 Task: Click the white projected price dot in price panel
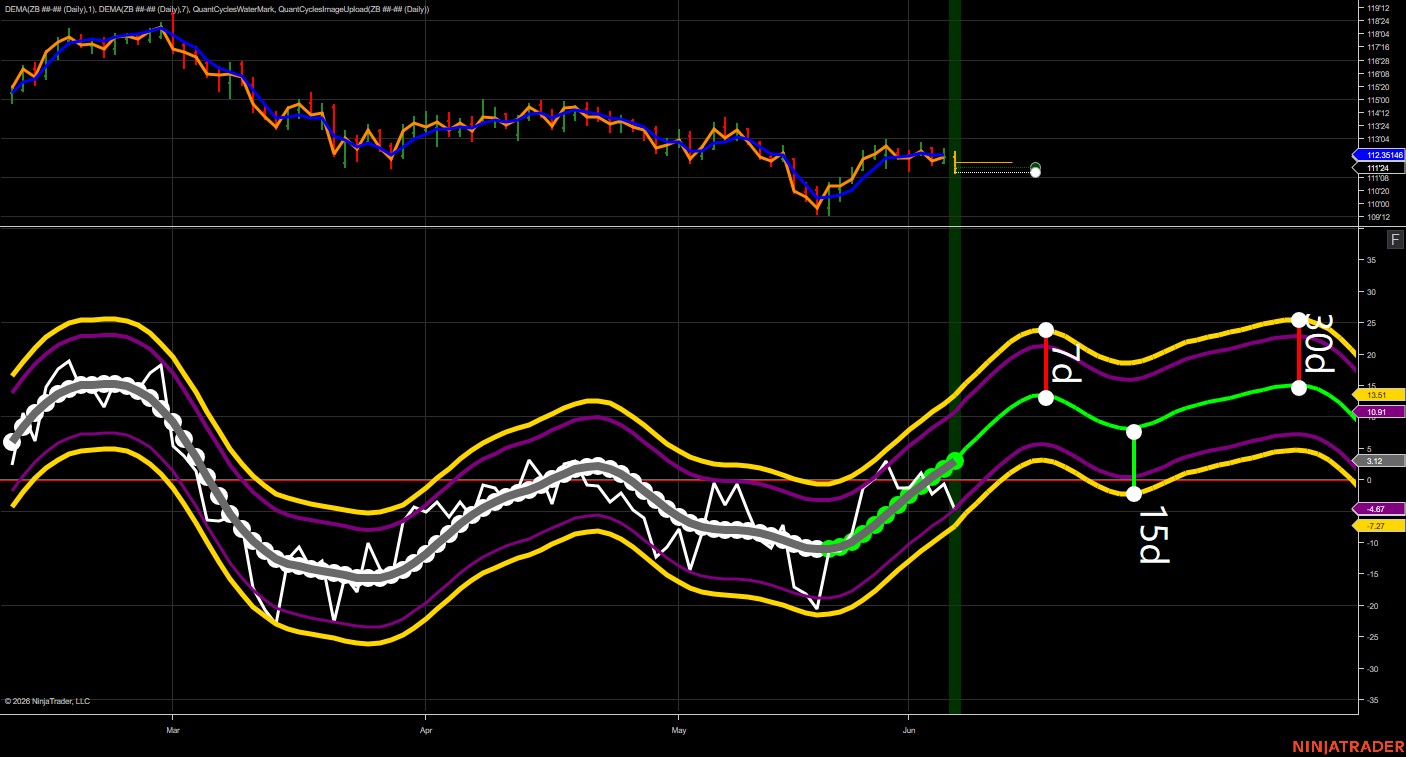click(1035, 173)
